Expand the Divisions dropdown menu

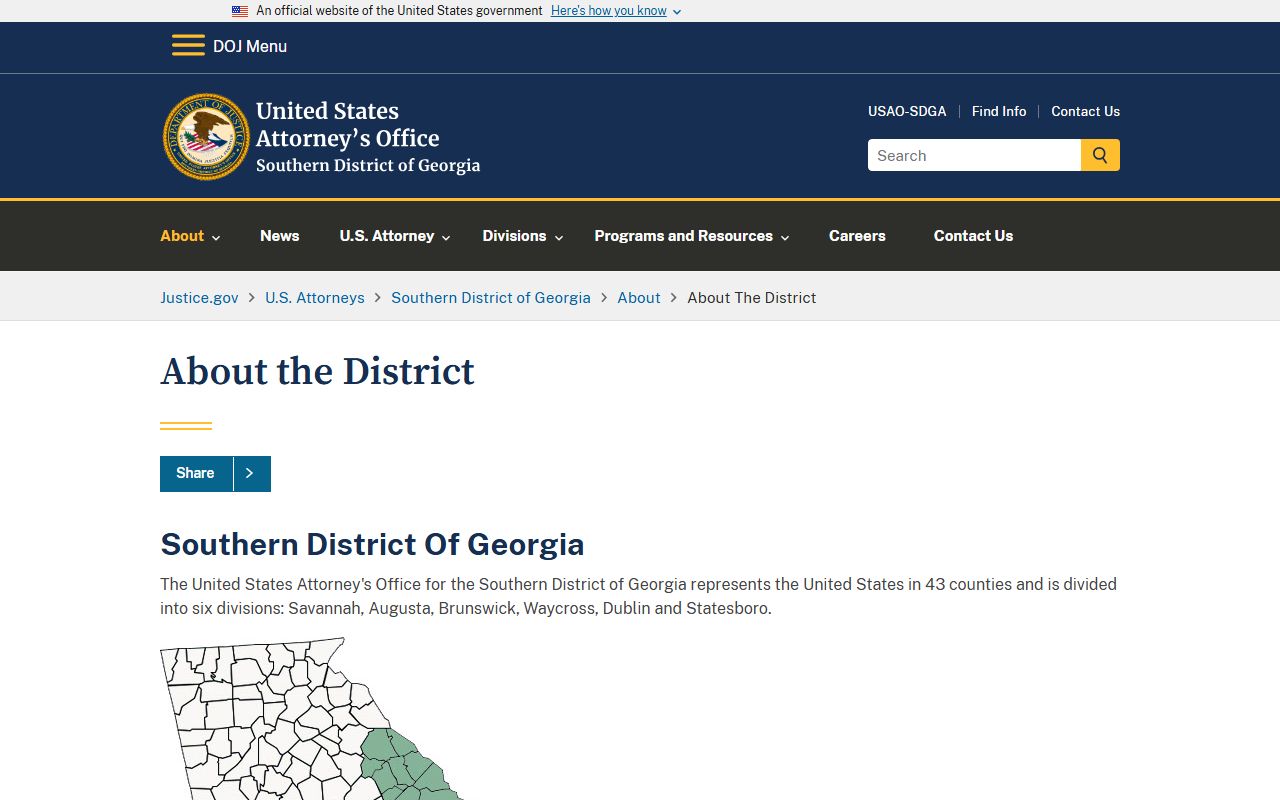pyautogui.click(x=523, y=236)
